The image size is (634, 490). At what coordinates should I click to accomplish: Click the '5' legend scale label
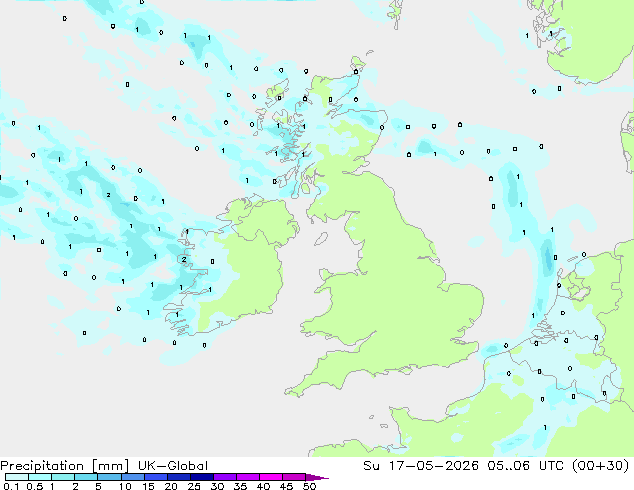98,486
